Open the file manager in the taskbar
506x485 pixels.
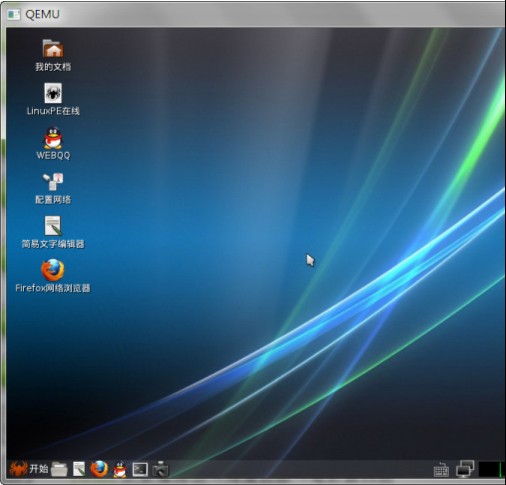coord(59,469)
